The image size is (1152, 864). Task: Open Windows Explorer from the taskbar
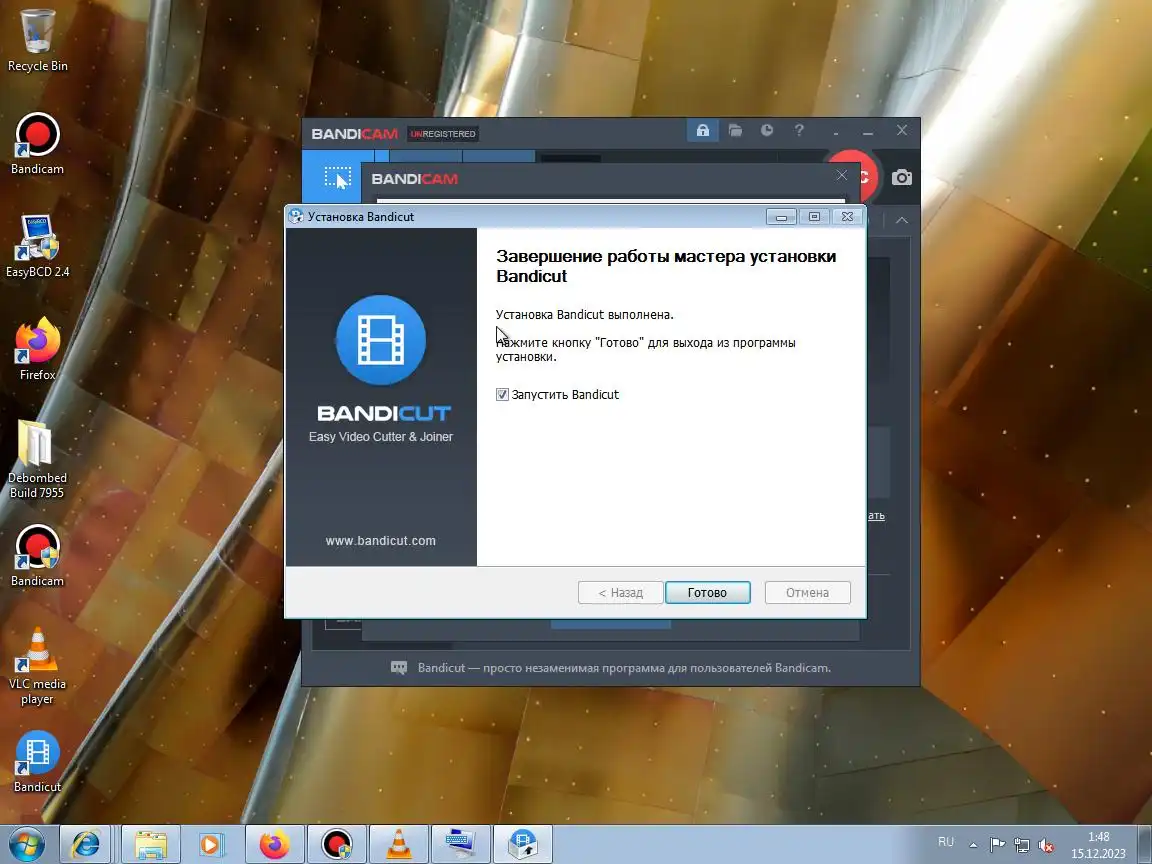151,844
